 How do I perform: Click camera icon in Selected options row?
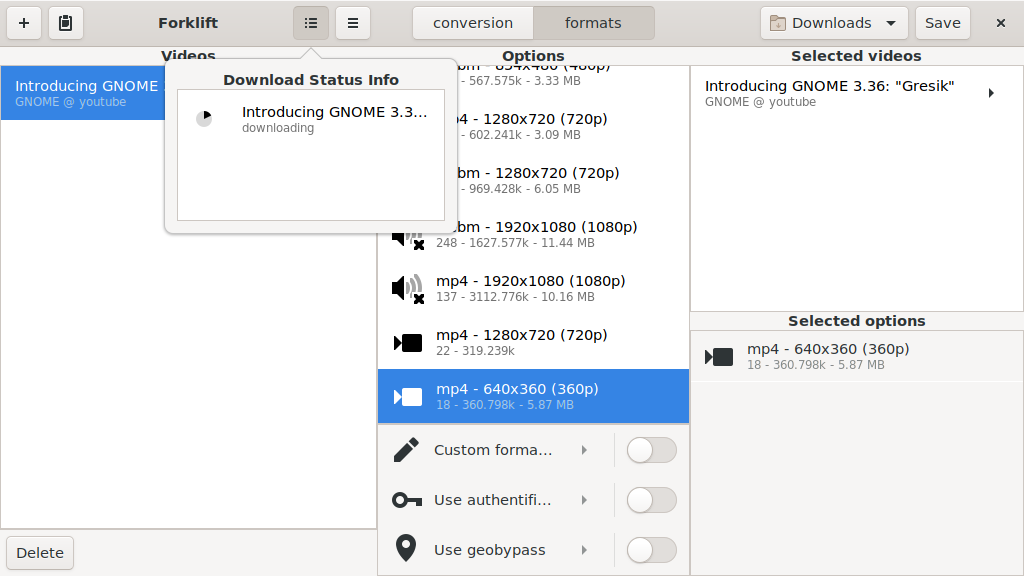tap(719, 357)
